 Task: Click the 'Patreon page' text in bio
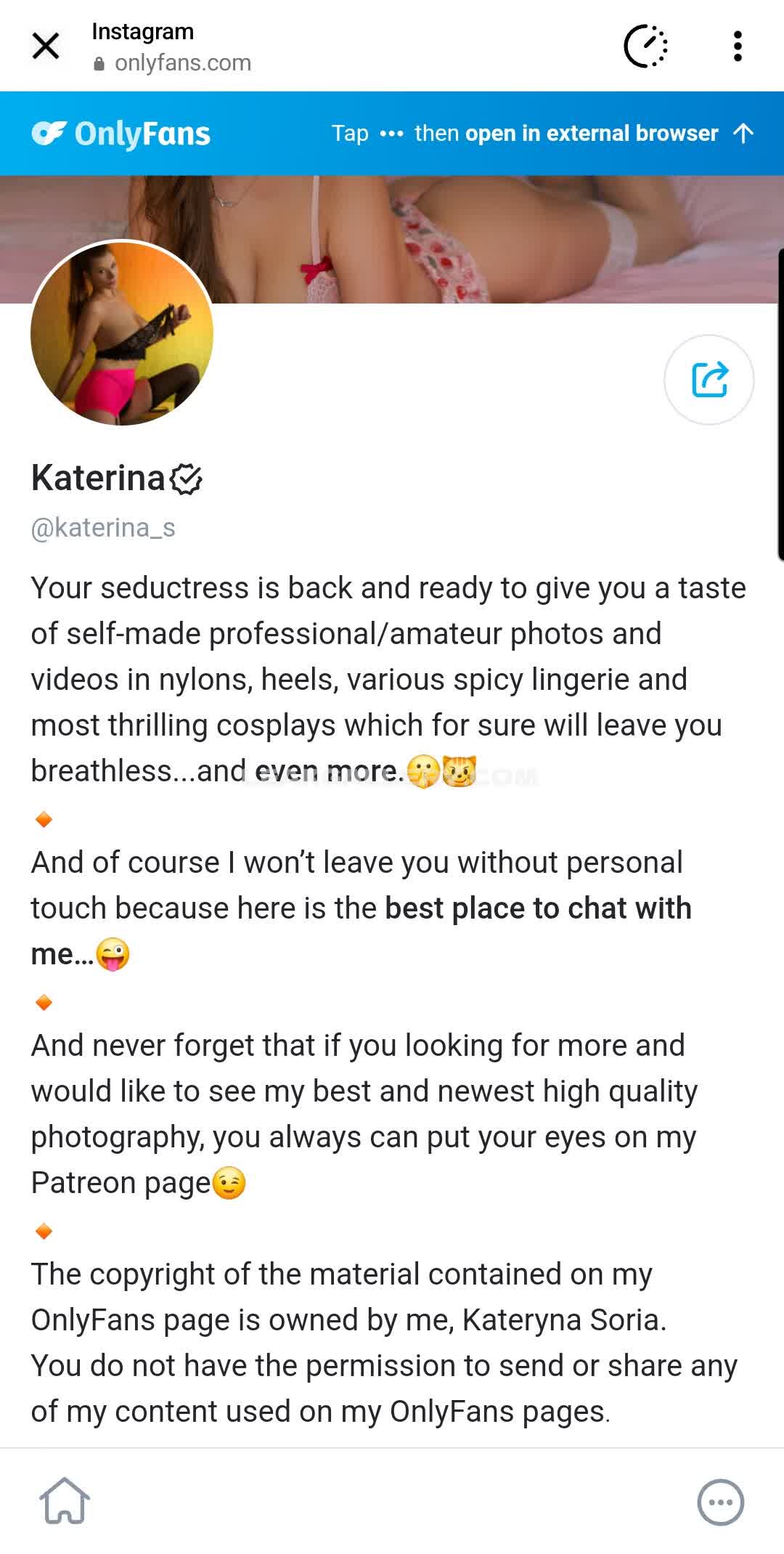tap(121, 1183)
